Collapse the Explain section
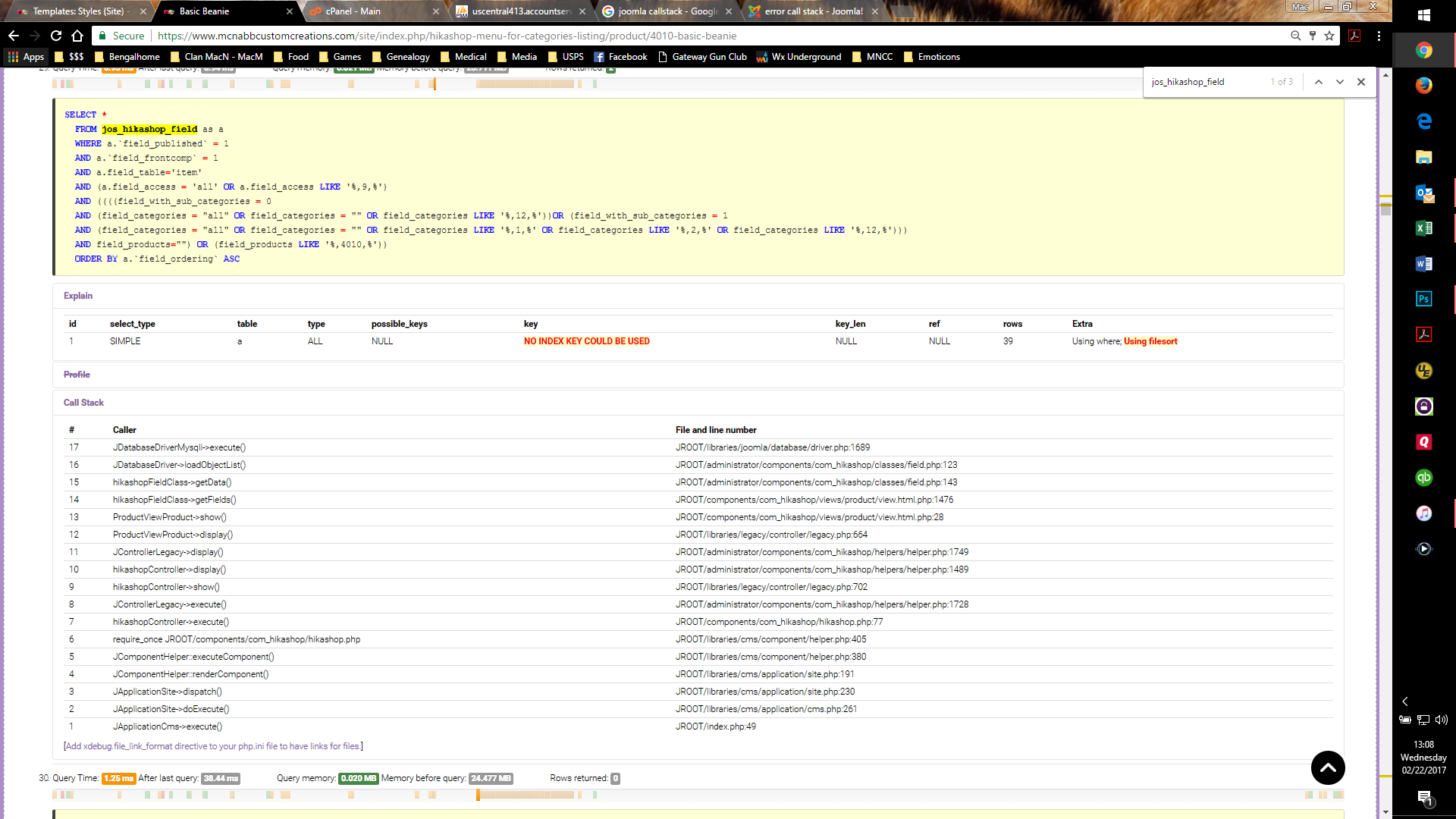 coord(78,296)
